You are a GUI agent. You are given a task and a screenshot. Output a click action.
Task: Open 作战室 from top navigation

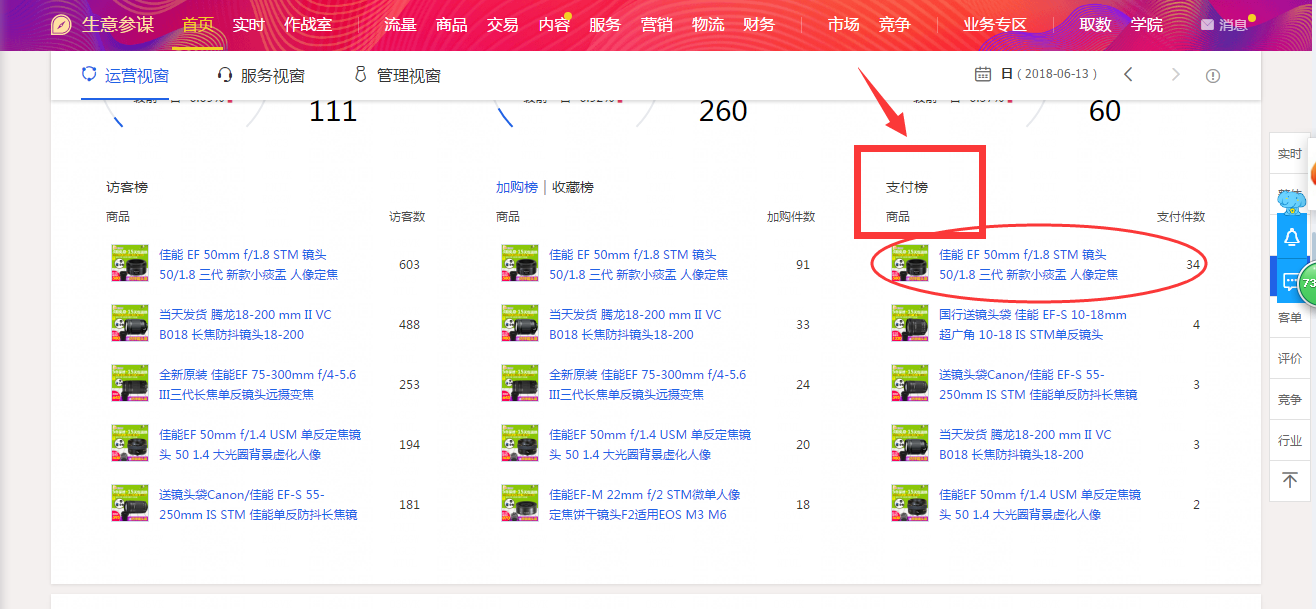[308, 25]
